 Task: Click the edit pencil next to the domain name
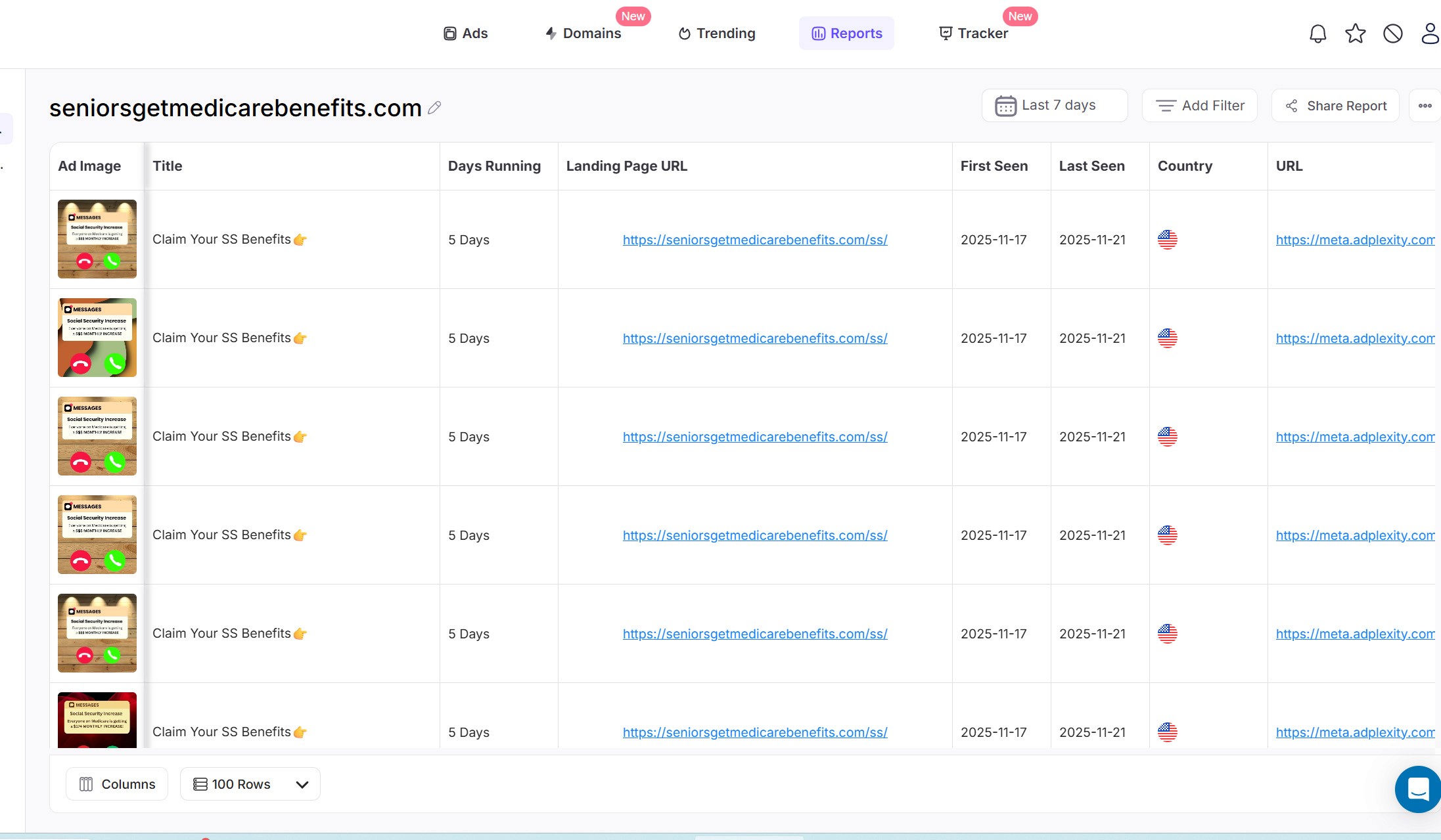434,108
